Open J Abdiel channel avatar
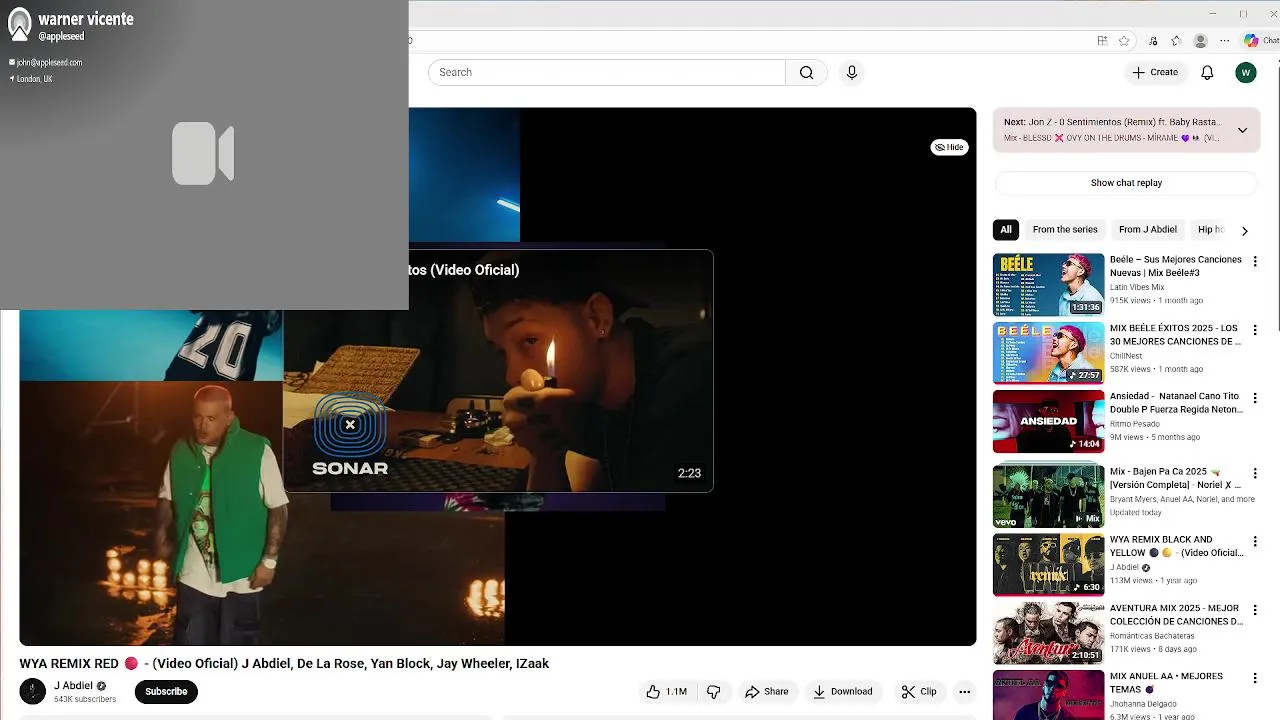The width and height of the screenshot is (1280, 720). (x=33, y=691)
